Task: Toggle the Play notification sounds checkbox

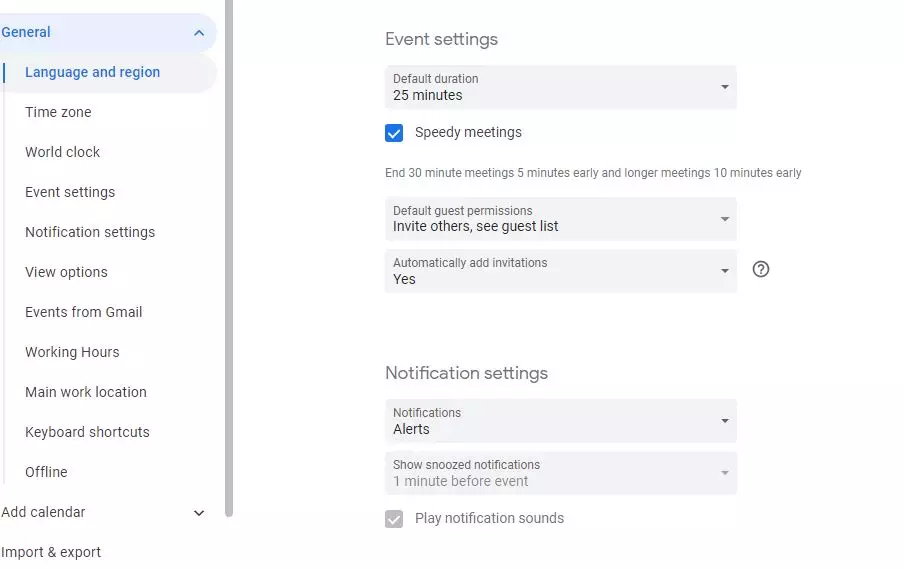Action: [394, 519]
